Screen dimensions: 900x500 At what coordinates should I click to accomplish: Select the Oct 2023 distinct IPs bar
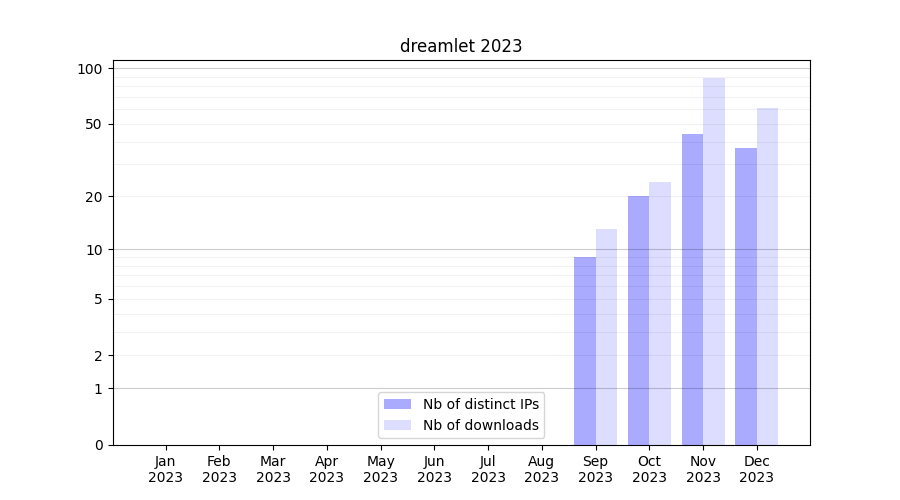(638, 320)
